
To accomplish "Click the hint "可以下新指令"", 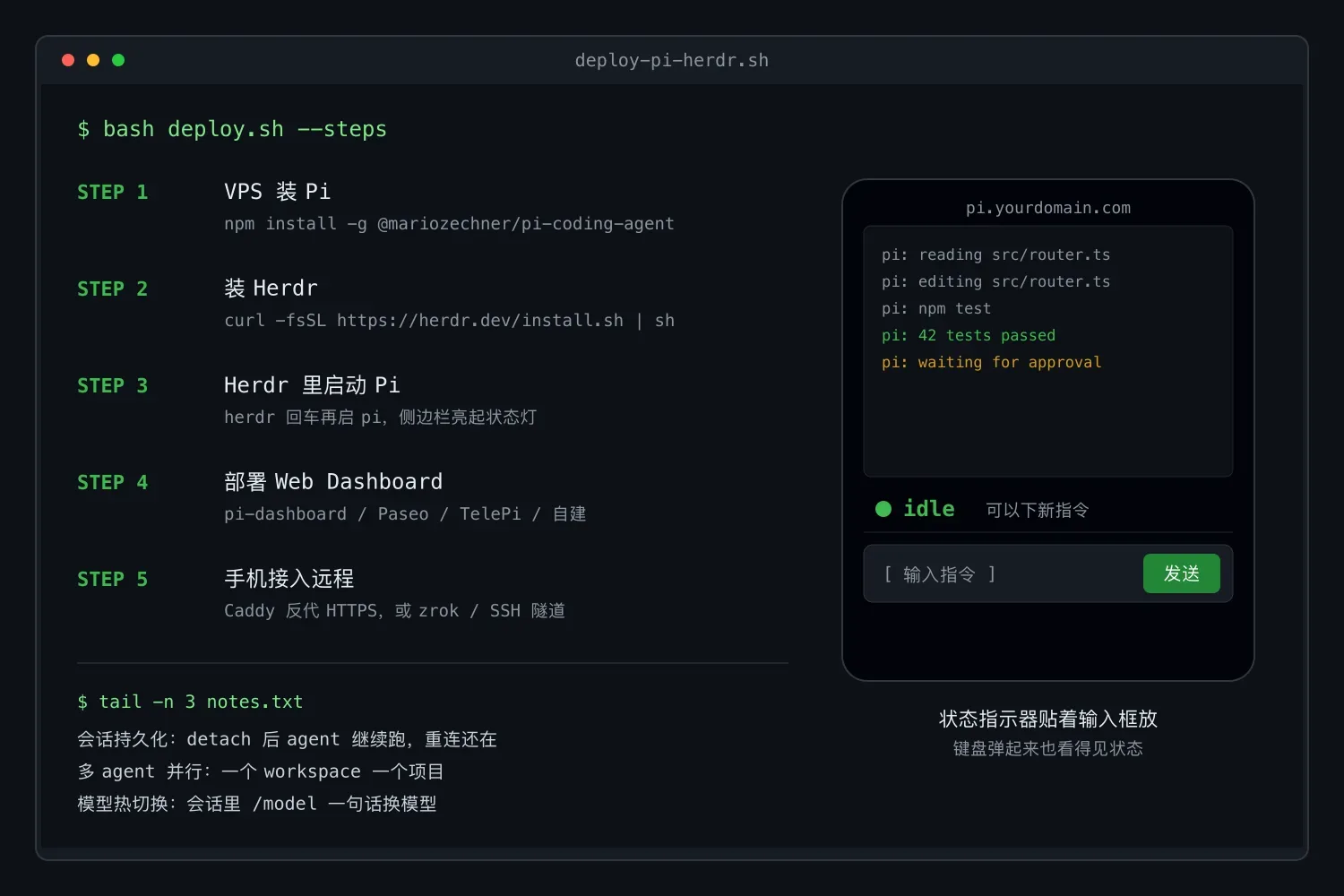I will tap(1038, 510).
